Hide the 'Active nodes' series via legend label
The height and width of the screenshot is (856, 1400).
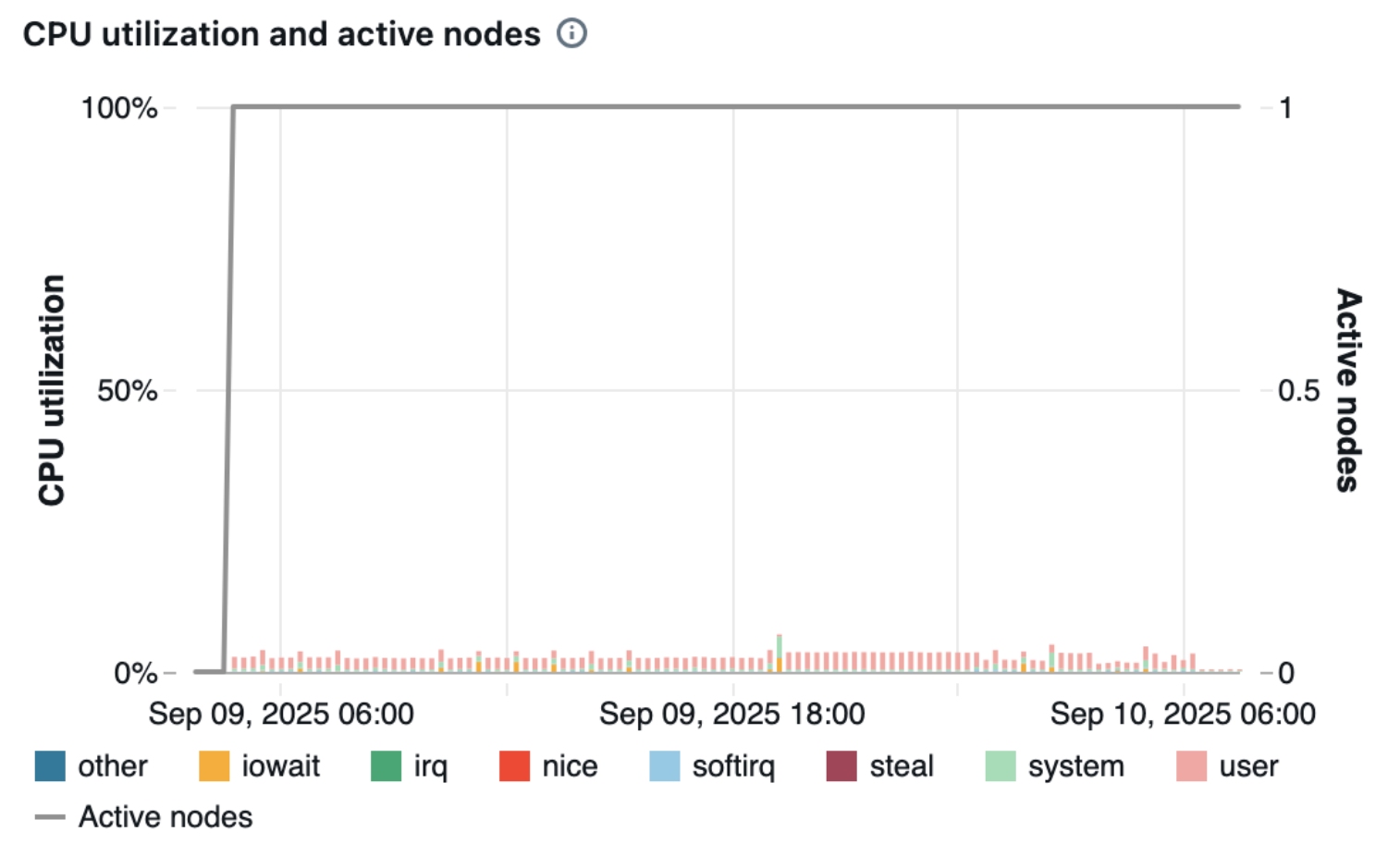click(165, 817)
